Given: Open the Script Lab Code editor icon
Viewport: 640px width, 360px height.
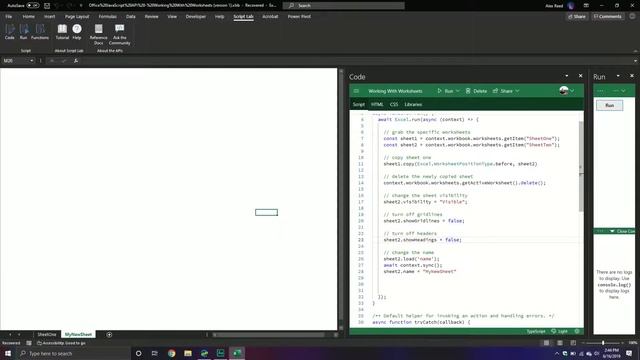Looking at the screenshot, I should click(10, 32).
